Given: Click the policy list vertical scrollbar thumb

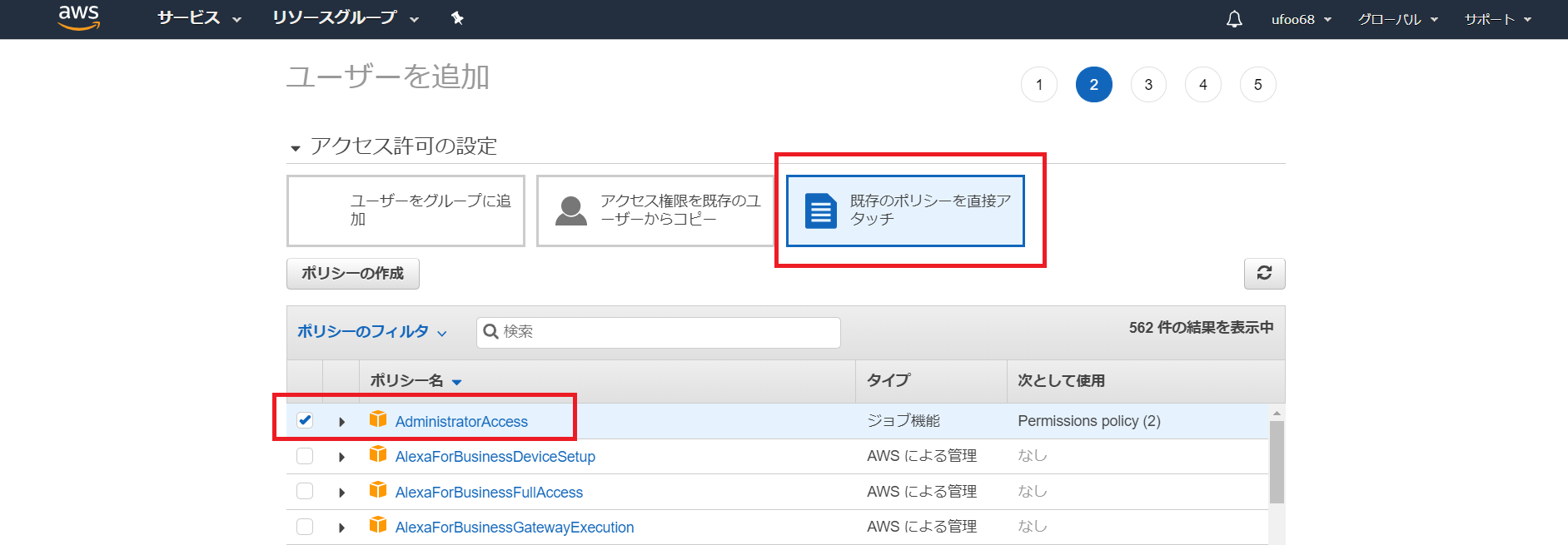Looking at the screenshot, I should tap(1277, 462).
